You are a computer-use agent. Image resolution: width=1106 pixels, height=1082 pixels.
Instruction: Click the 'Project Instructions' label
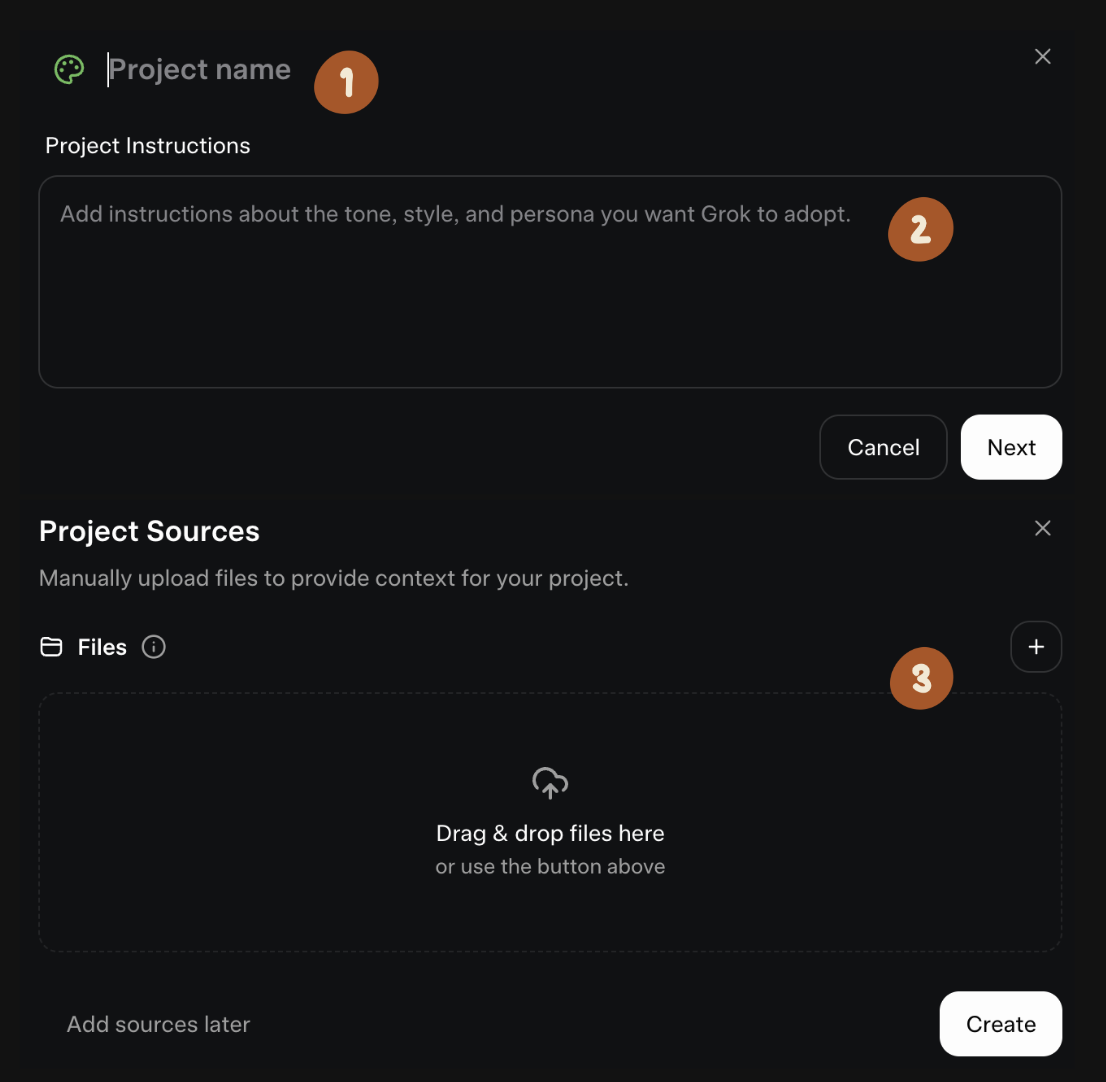tap(148, 146)
